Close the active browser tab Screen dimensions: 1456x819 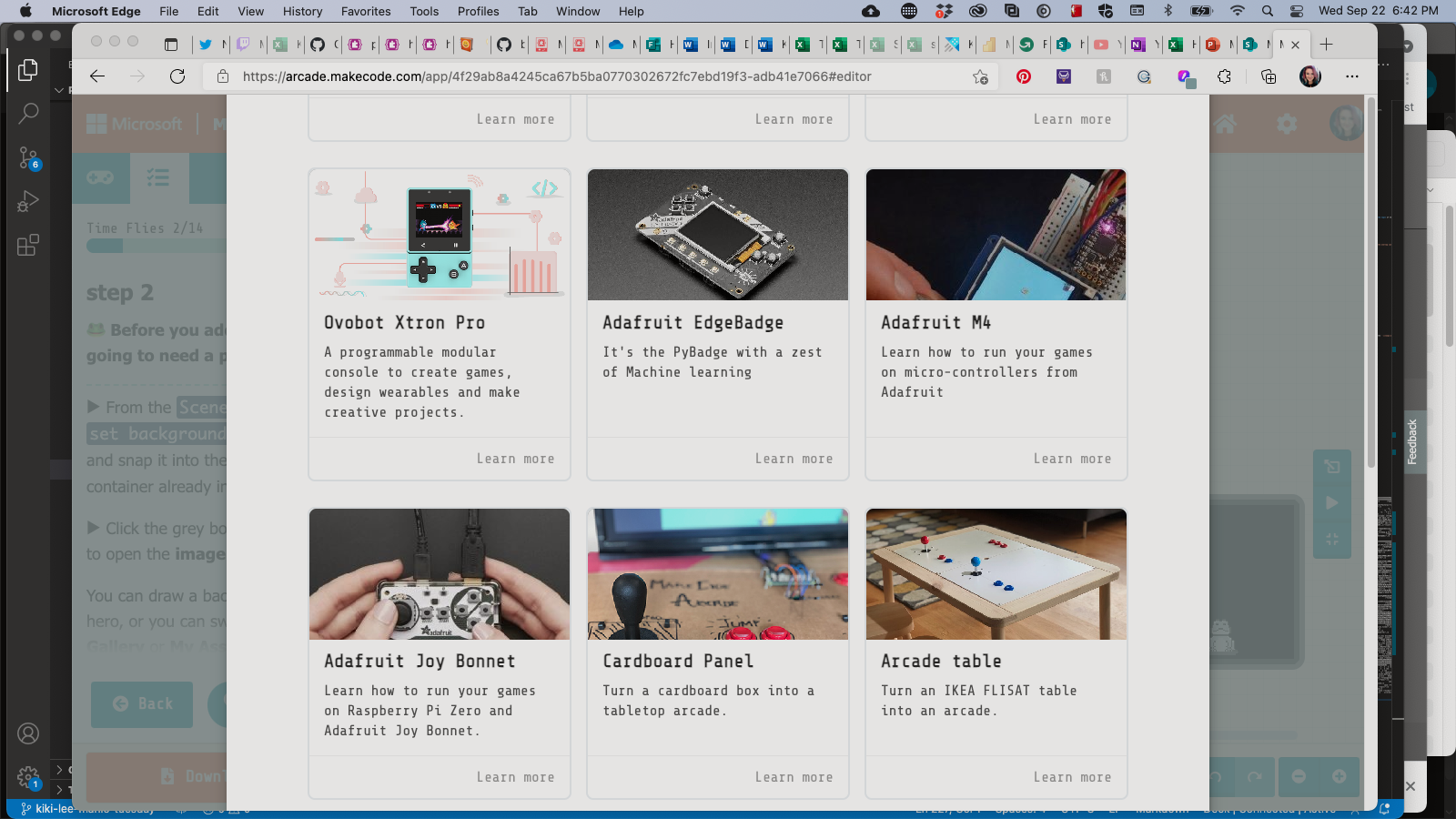pos(1296,45)
